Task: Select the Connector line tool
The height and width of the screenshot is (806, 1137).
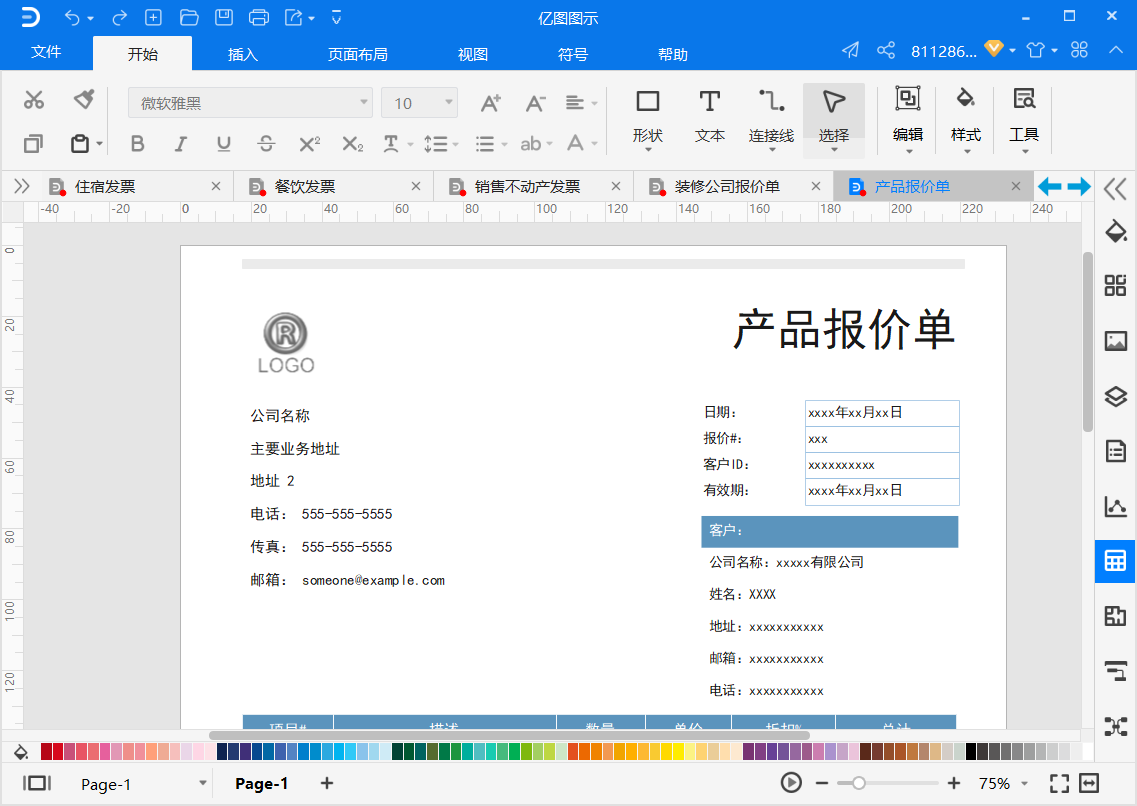Action: pyautogui.click(x=771, y=117)
